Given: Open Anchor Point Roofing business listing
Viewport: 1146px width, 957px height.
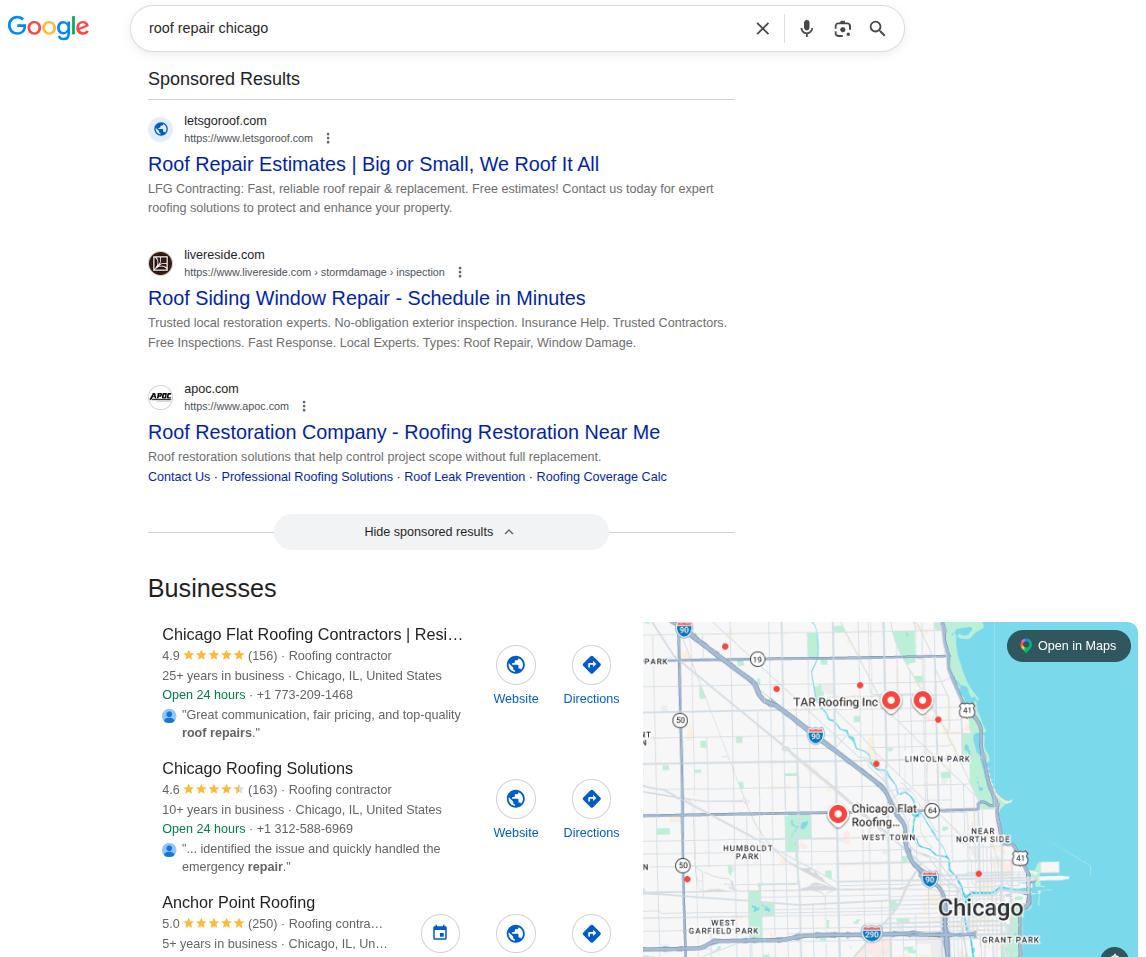Looking at the screenshot, I should (x=238, y=902).
